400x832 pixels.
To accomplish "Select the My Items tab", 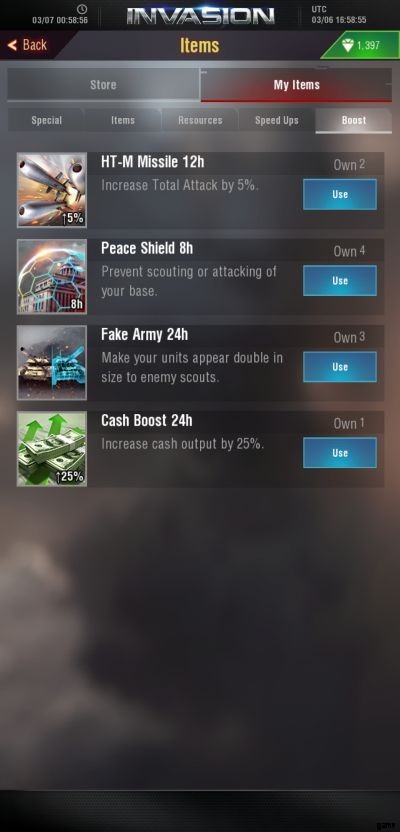I will (297, 85).
